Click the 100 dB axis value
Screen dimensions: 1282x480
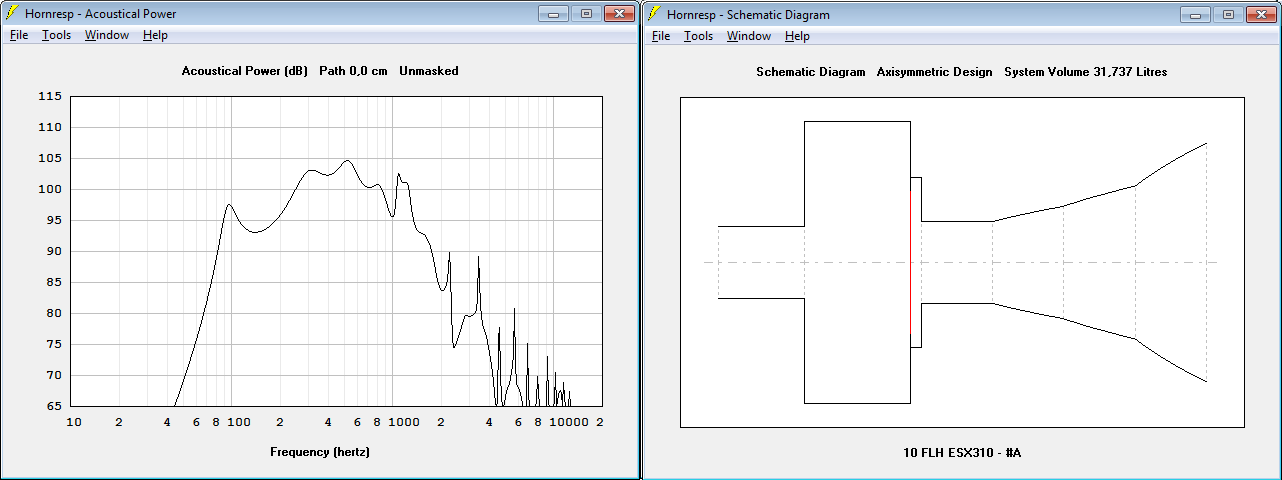(x=51, y=189)
